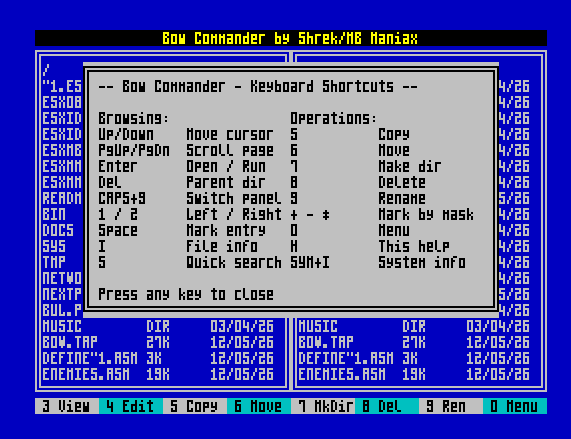Open 0 Menu in the bottom key bar
Viewport: 571px width, 439px height.
click(515, 406)
